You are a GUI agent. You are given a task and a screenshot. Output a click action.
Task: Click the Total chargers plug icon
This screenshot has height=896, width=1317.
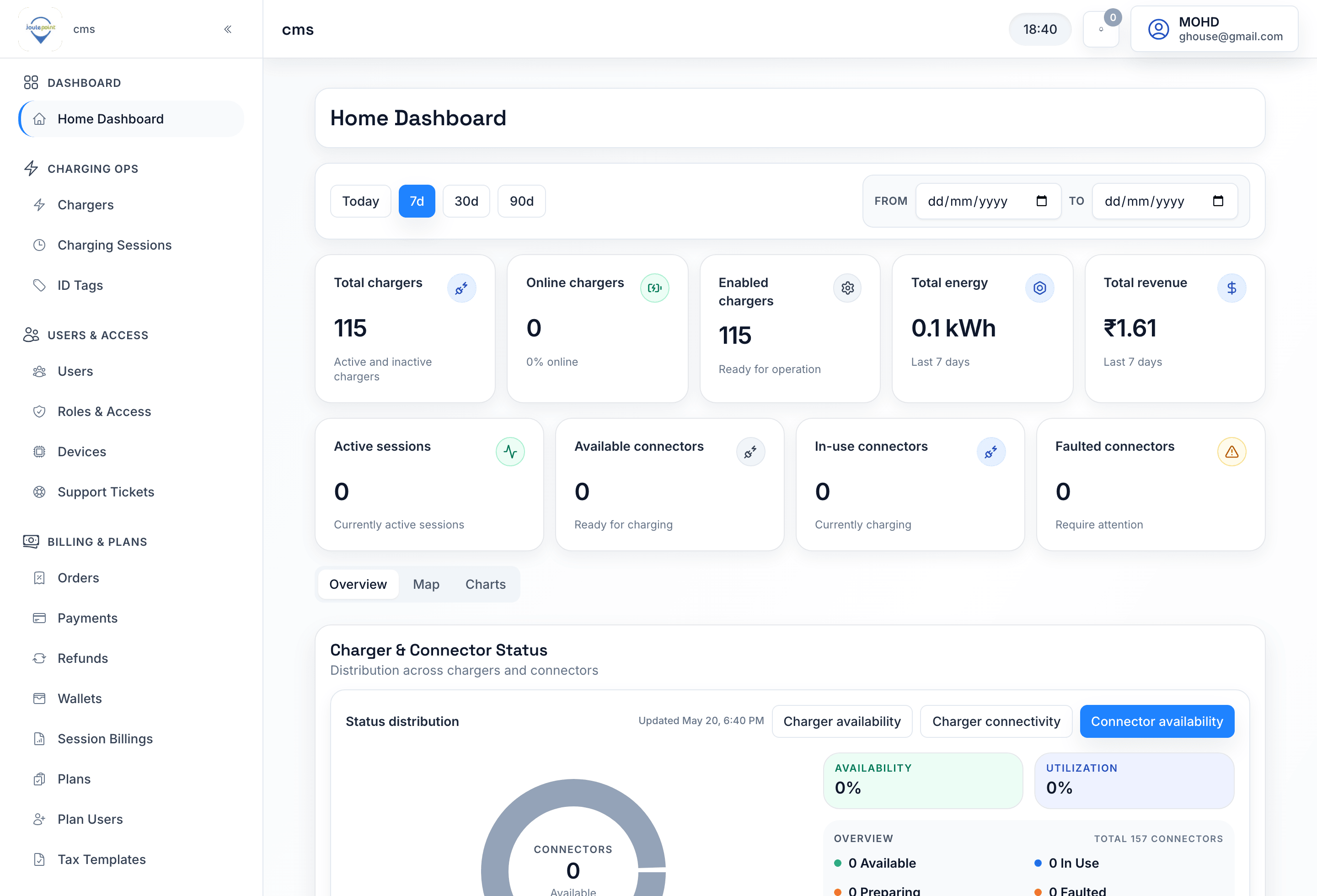pyautogui.click(x=461, y=288)
